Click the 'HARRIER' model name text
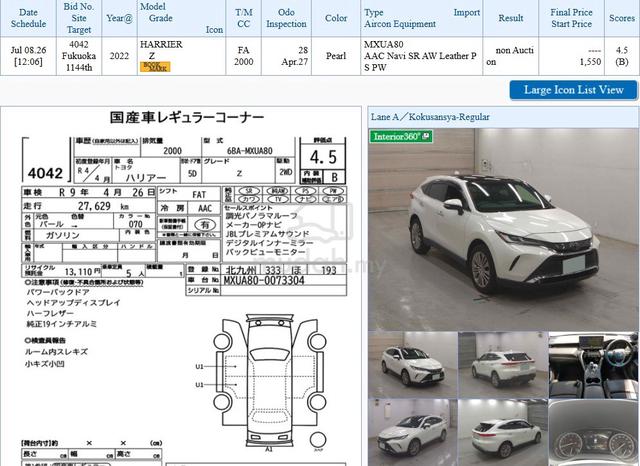640x466 pixels. tap(161, 44)
